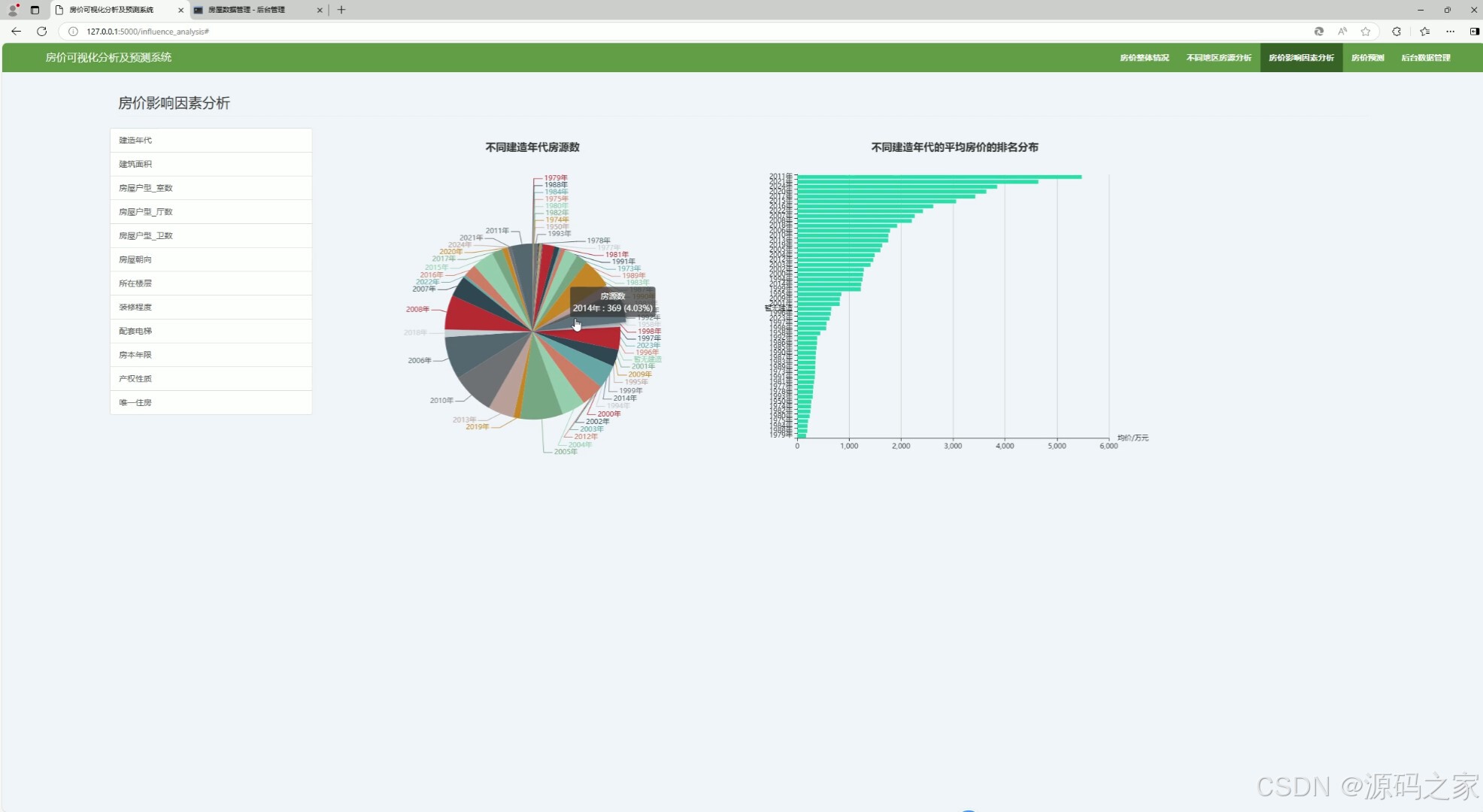Image resolution: width=1483 pixels, height=812 pixels.
Task: Toggle the browser sidebar icon
Action: tap(1474, 32)
